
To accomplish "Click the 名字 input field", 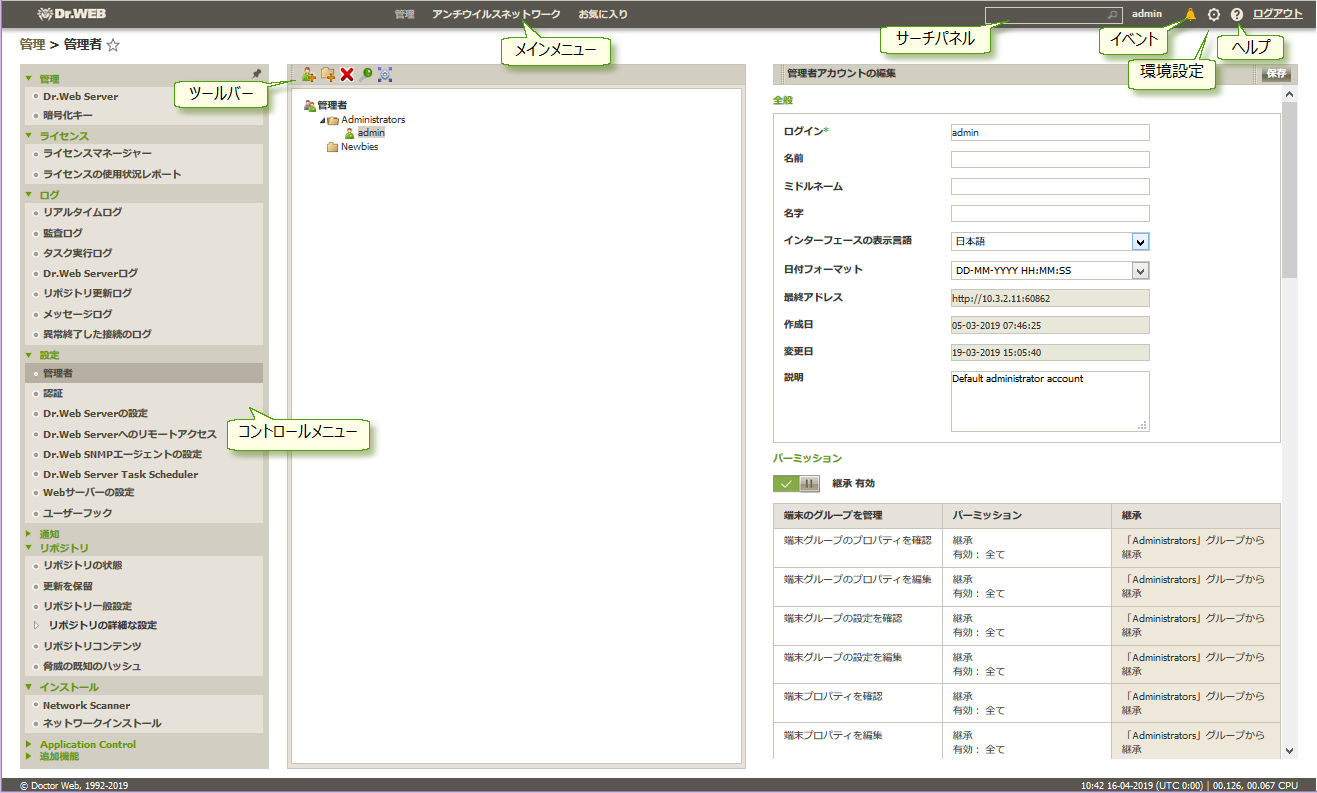I will click(x=1050, y=213).
